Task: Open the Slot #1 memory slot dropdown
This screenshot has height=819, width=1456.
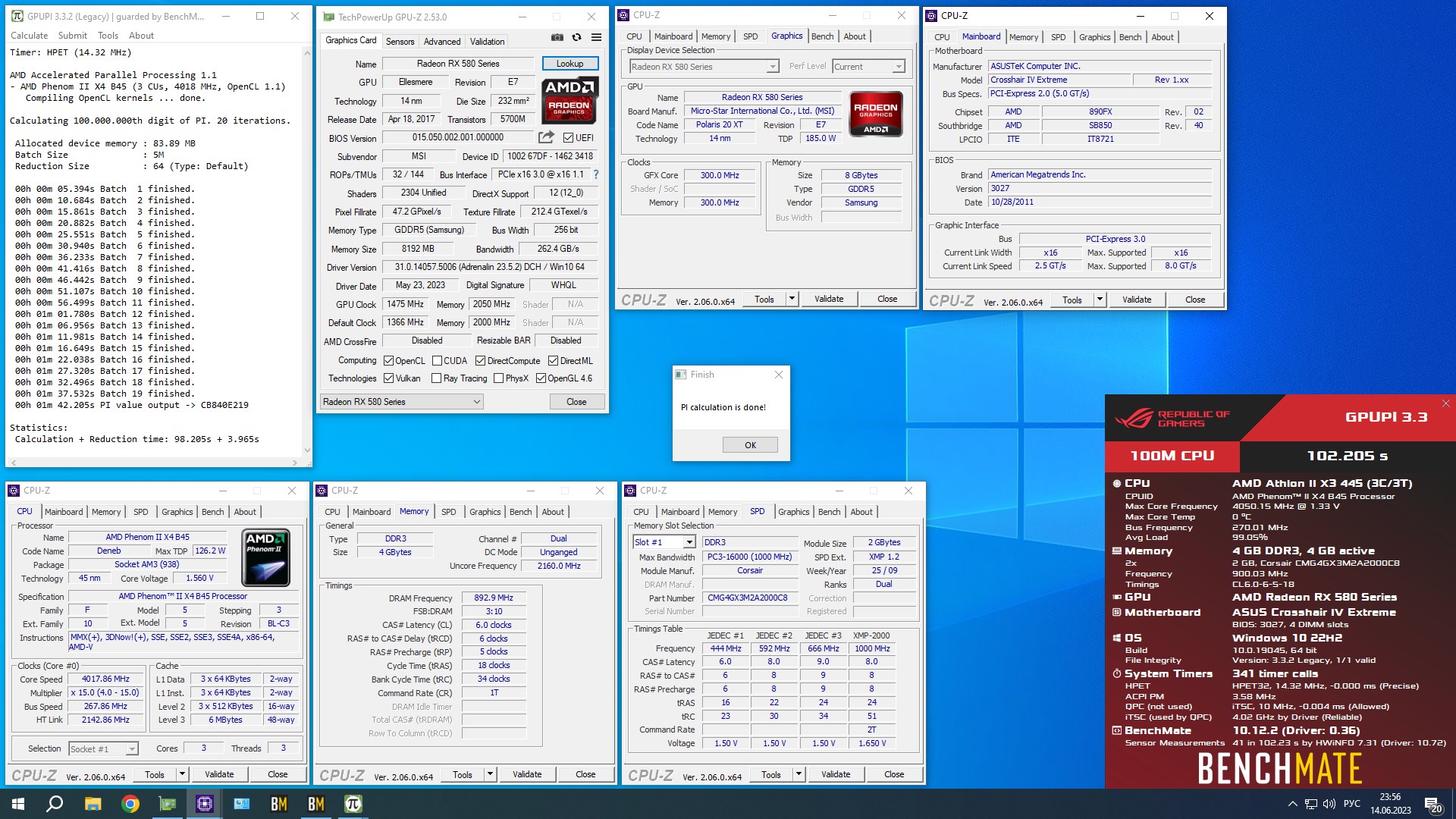Action: (664, 542)
